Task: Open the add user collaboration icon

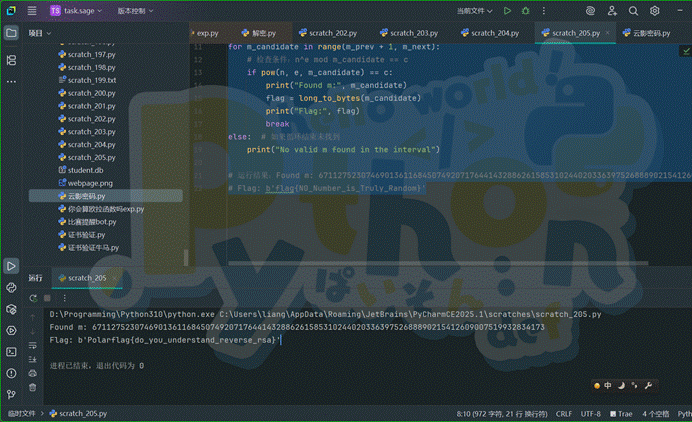Action: coord(612,11)
